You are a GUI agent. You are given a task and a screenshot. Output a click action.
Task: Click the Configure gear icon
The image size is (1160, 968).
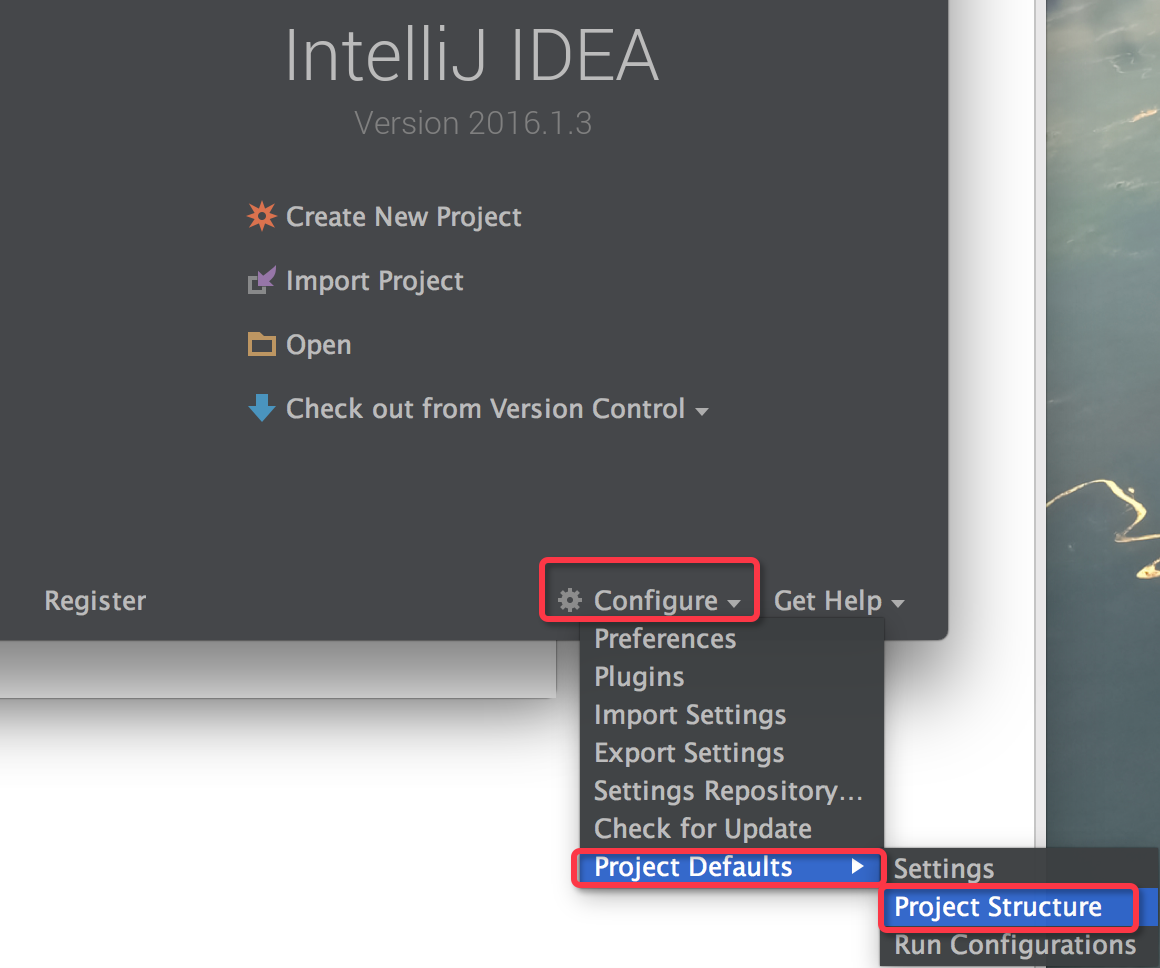pyautogui.click(x=569, y=600)
